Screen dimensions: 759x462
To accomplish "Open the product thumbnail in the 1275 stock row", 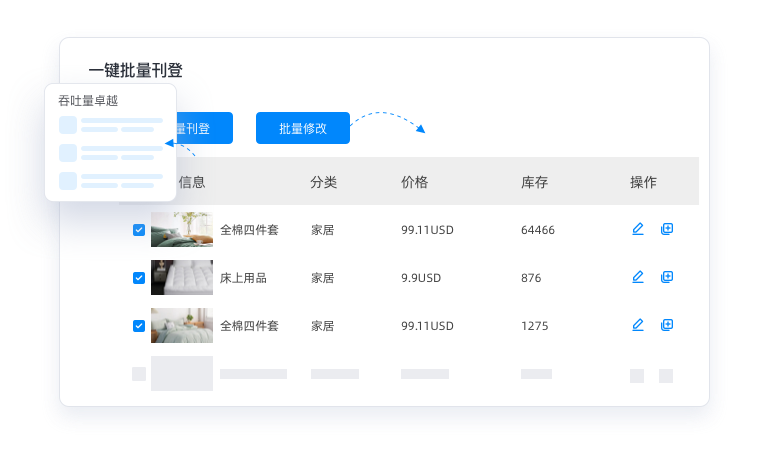I will coord(181,325).
